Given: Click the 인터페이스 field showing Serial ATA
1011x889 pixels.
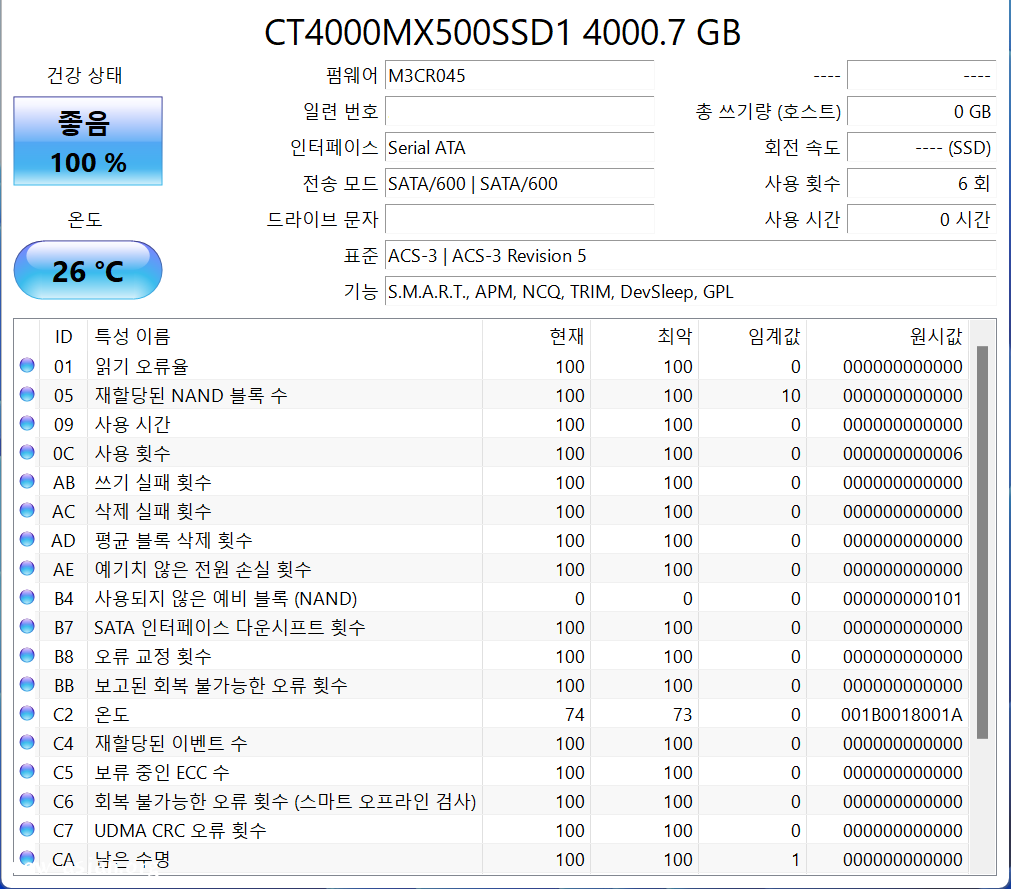Looking at the screenshot, I should point(520,148).
